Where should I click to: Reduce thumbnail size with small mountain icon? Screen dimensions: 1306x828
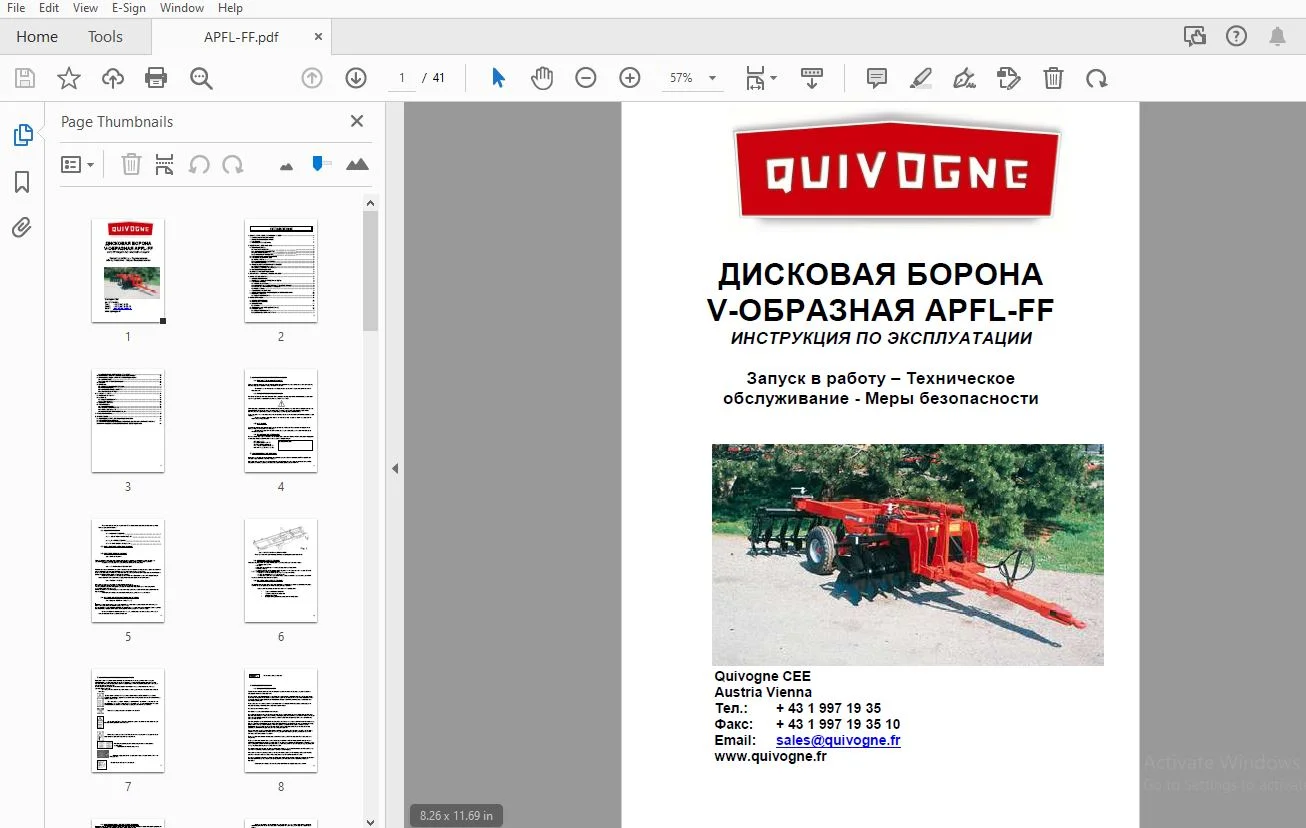coord(287,165)
